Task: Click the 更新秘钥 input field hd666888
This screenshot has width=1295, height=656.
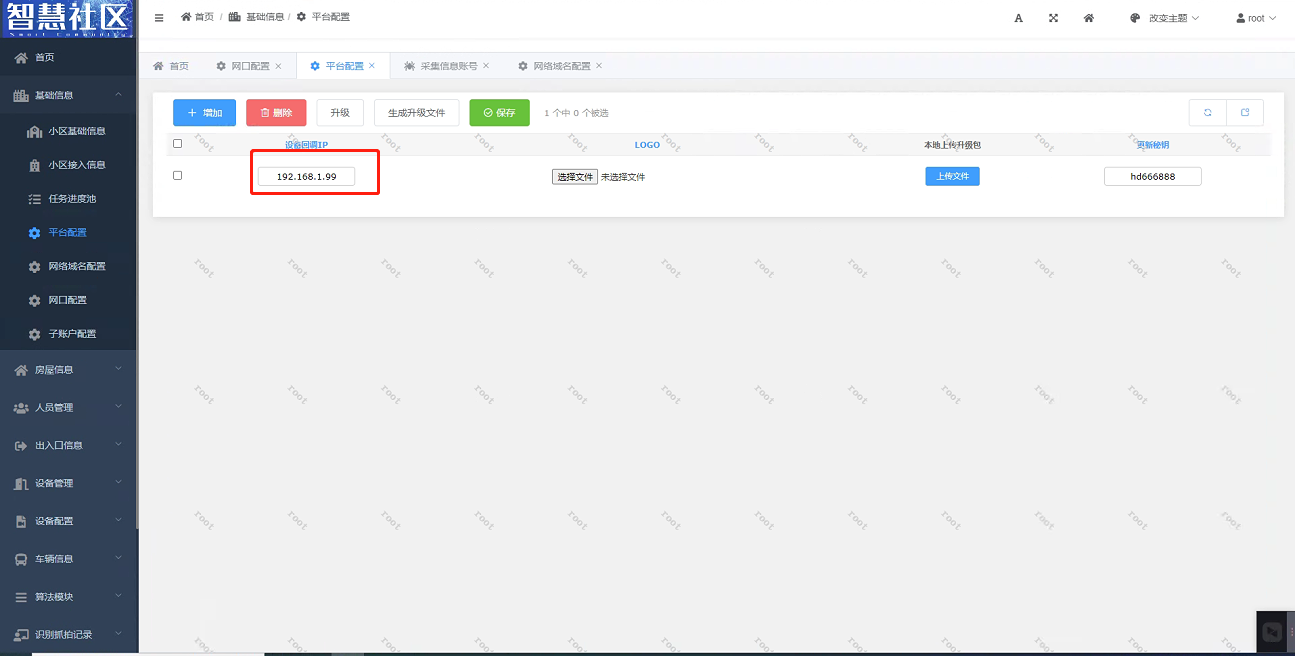Action: tap(1152, 177)
